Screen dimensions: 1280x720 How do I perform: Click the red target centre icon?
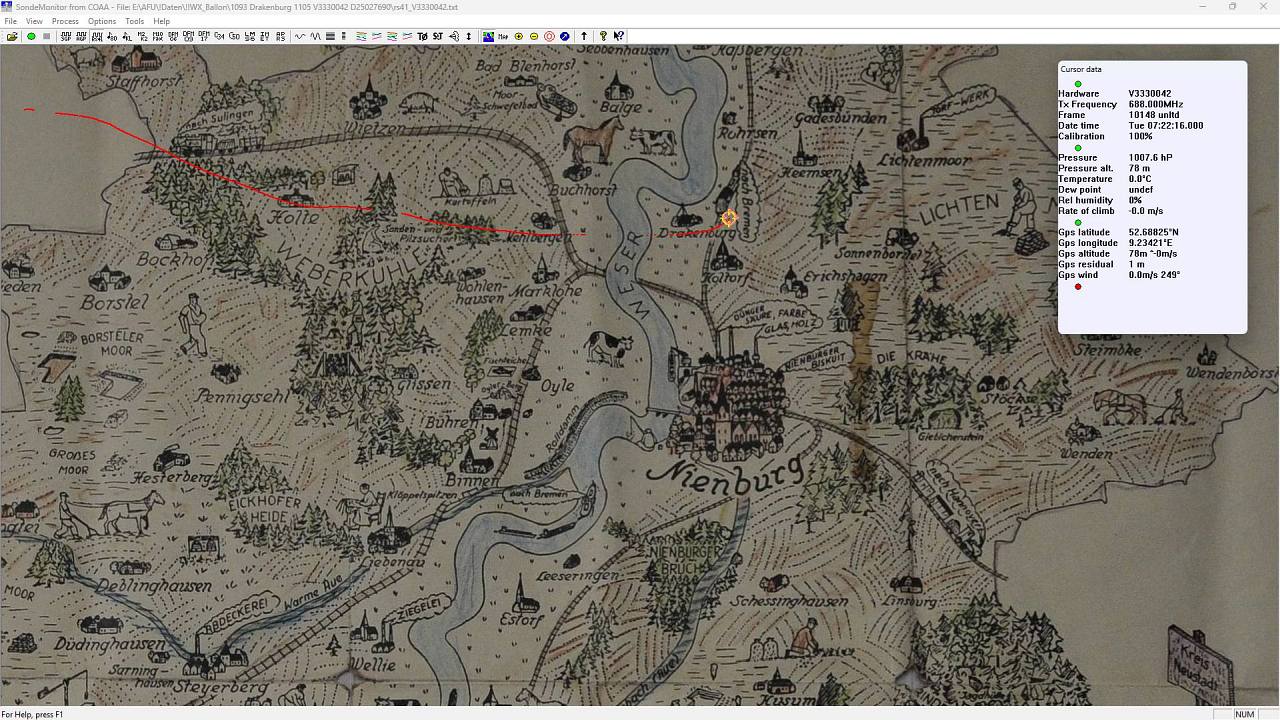(549, 36)
